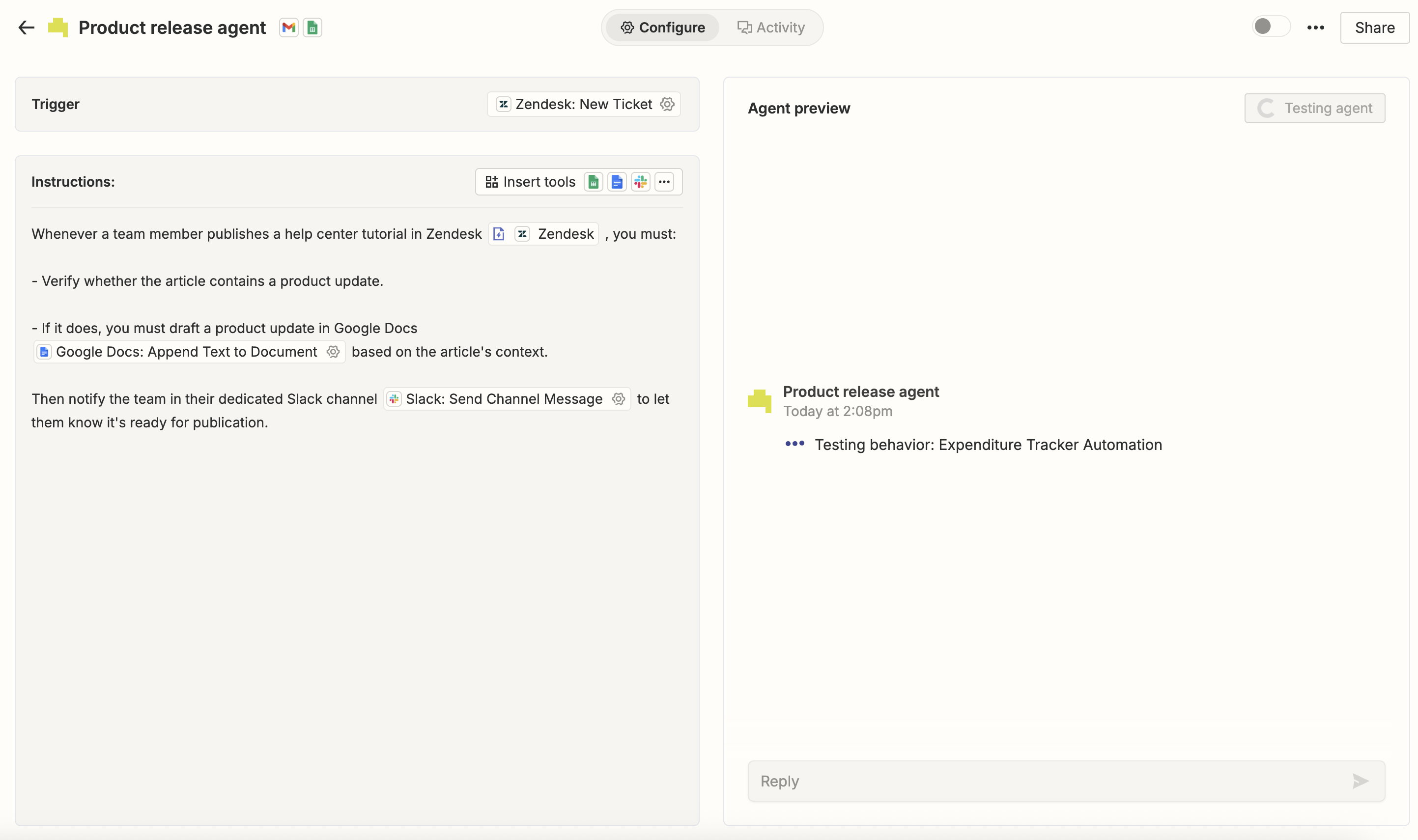Click the Zendesk logo in the trigger chip
This screenshot has width=1418, height=840.
point(503,104)
